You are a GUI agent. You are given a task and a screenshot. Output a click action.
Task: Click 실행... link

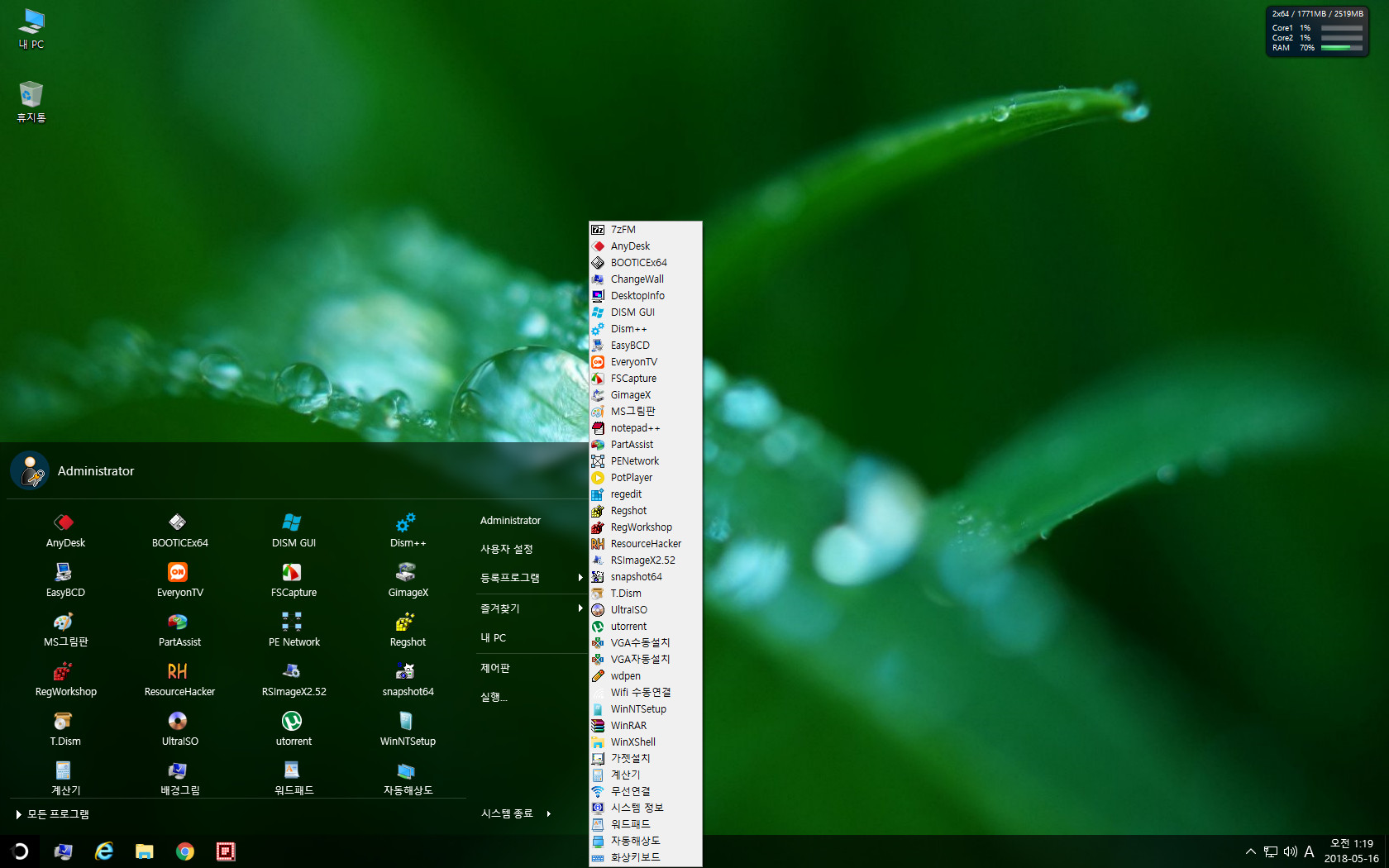[494, 698]
